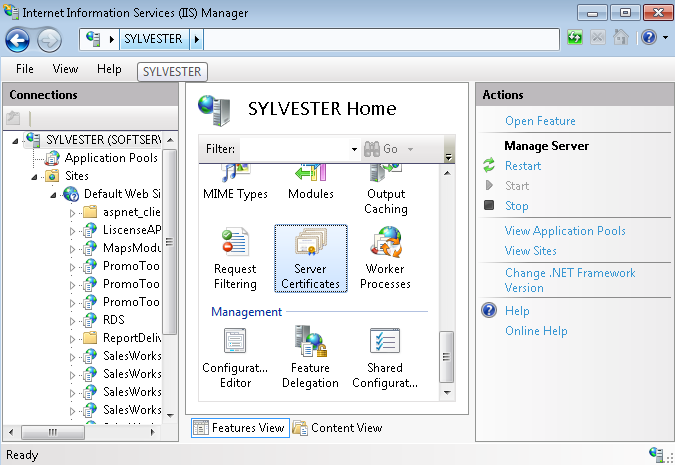Click inside the Filter input field
This screenshot has width=675, height=465.
tap(294, 149)
